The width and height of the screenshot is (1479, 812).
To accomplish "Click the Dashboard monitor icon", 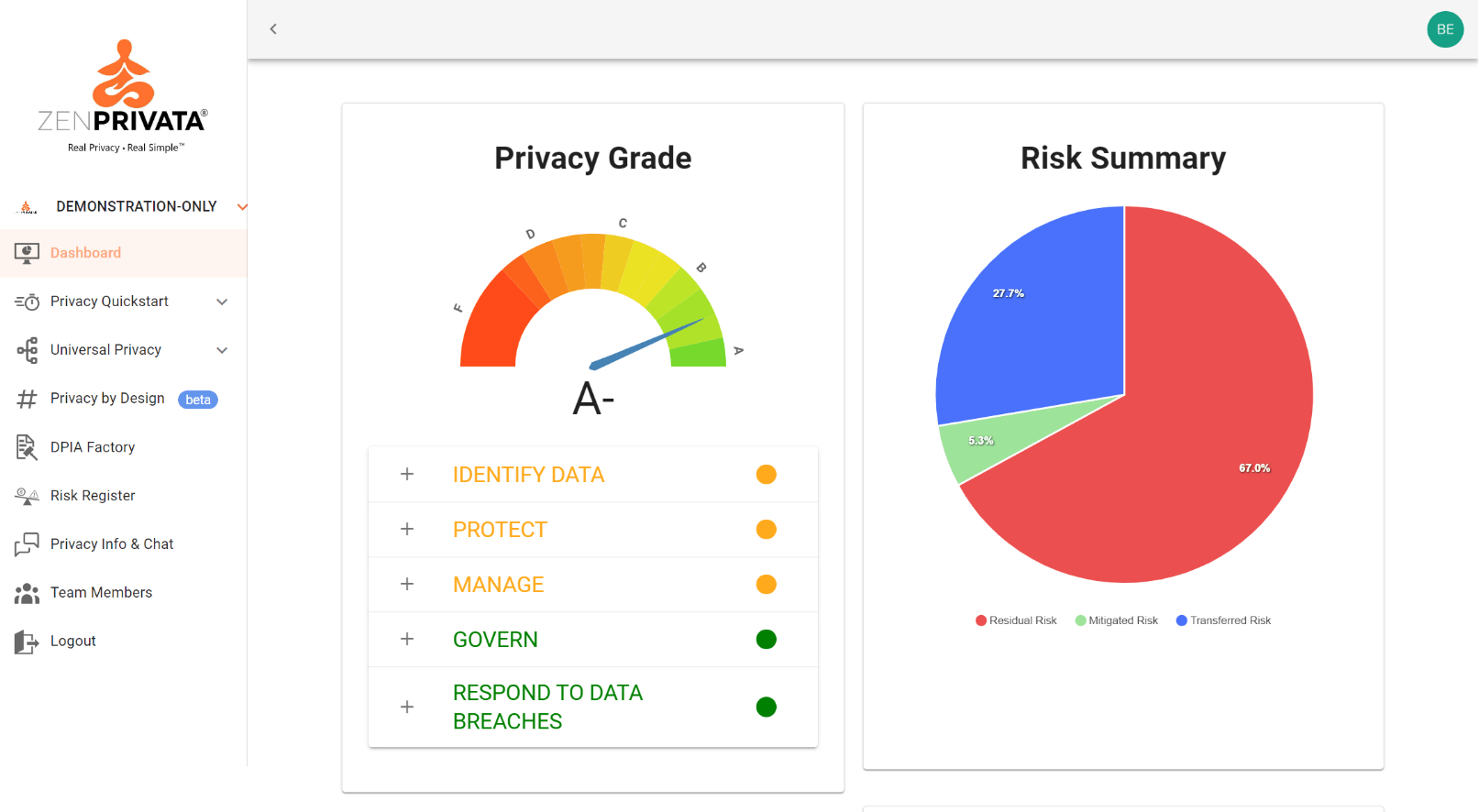I will coord(27,253).
